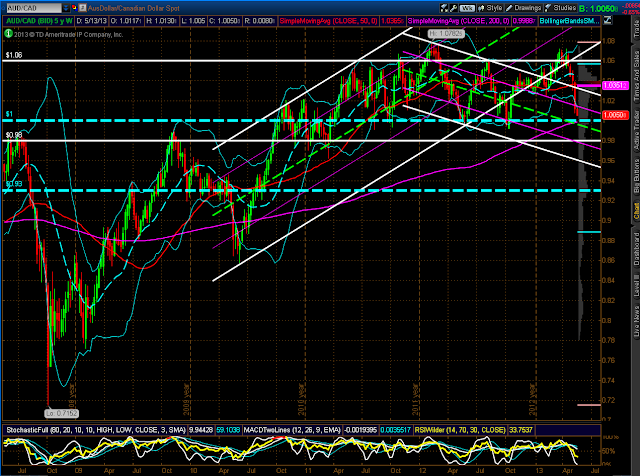Screen dimensions: 640x476
Task: Click the $0.98 price level label
Action: [14, 135]
